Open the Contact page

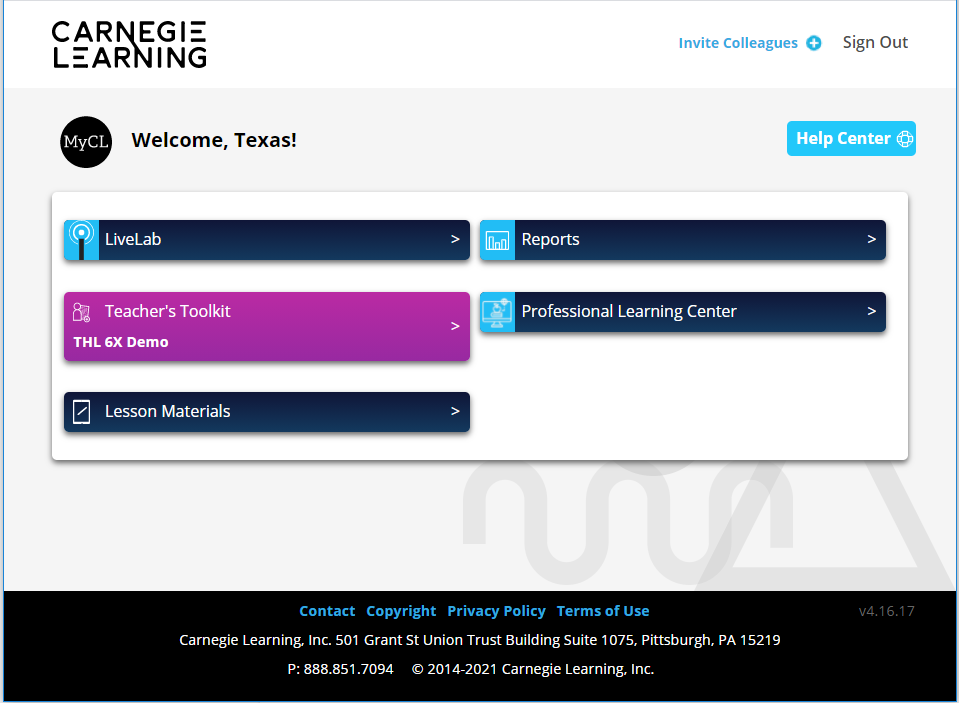click(x=327, y=610)
